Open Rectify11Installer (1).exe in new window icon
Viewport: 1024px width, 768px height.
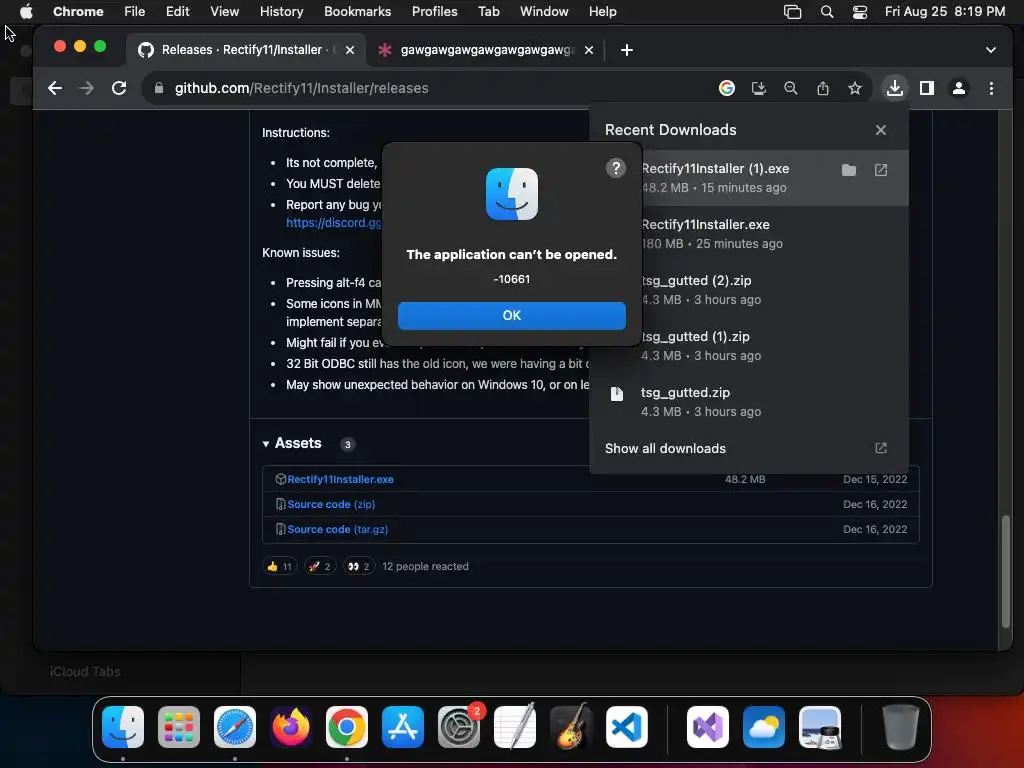pos(880,170)
